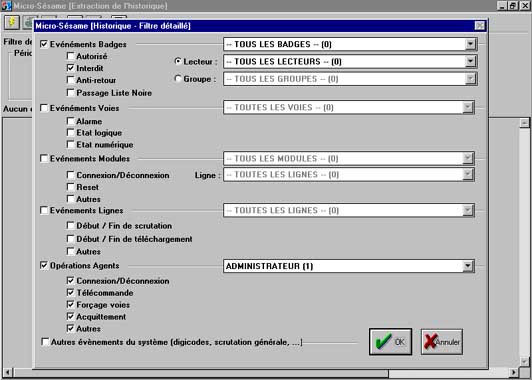Viewport: 532px width, 380px height.
Task: Enable Autres évènements du système checkbox
Action: point(45,342)
